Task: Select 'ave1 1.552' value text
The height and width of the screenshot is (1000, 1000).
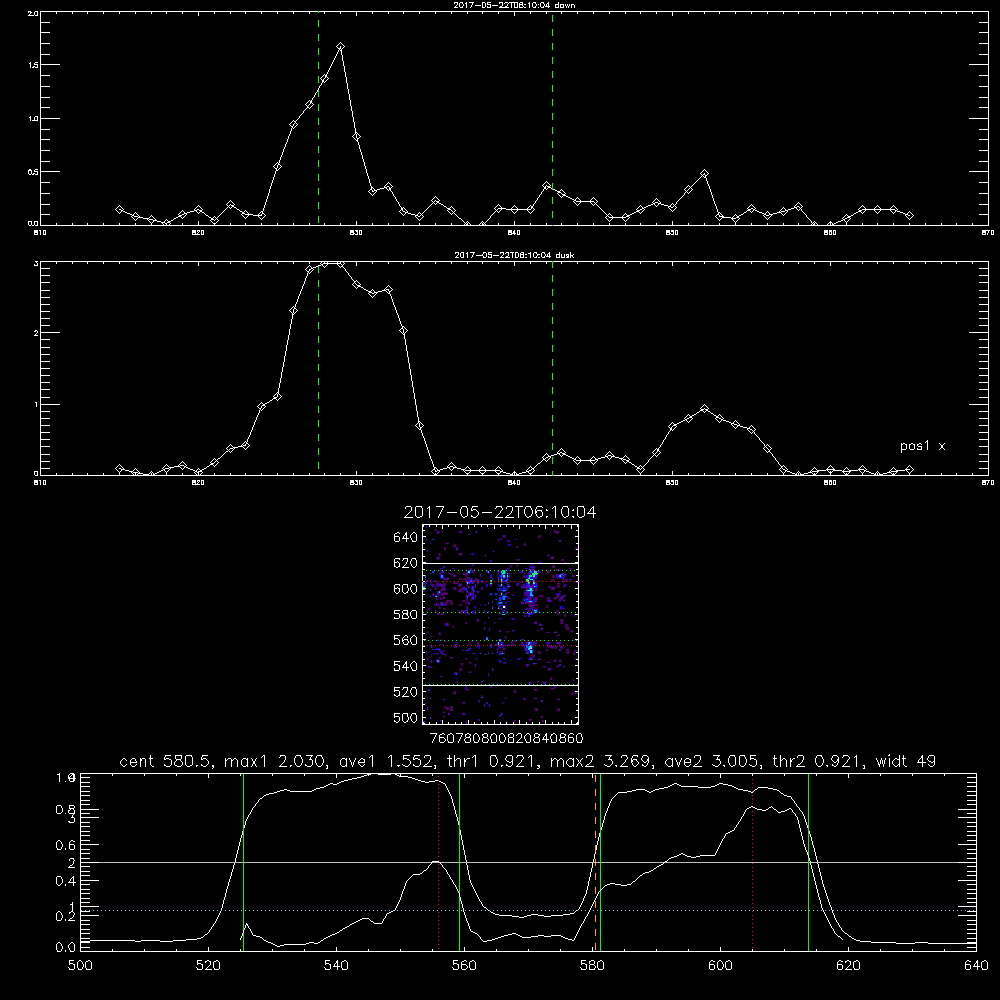Action: click(x=386, y=761)
